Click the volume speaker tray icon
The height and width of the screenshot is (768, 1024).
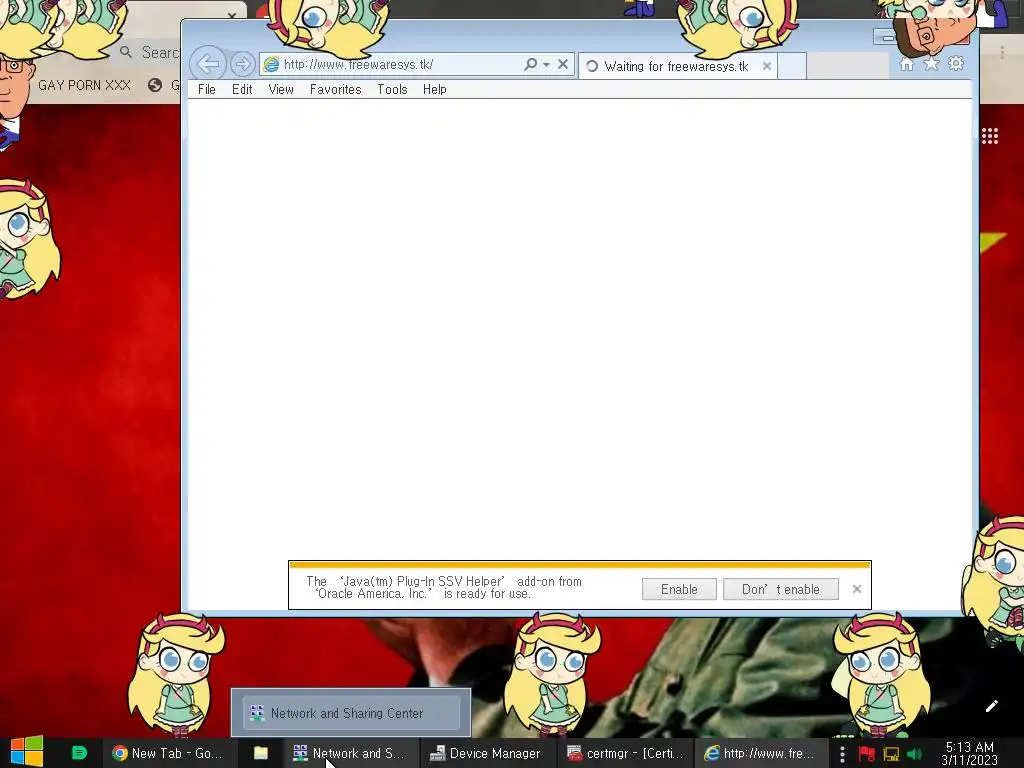coord(914,754)
